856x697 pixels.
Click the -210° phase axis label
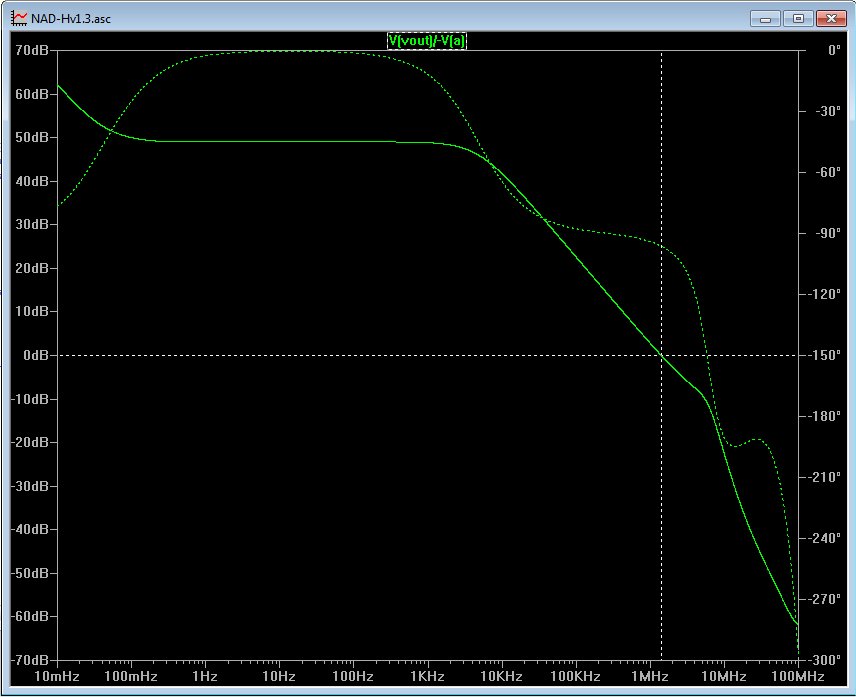click(x=824, y=477)
